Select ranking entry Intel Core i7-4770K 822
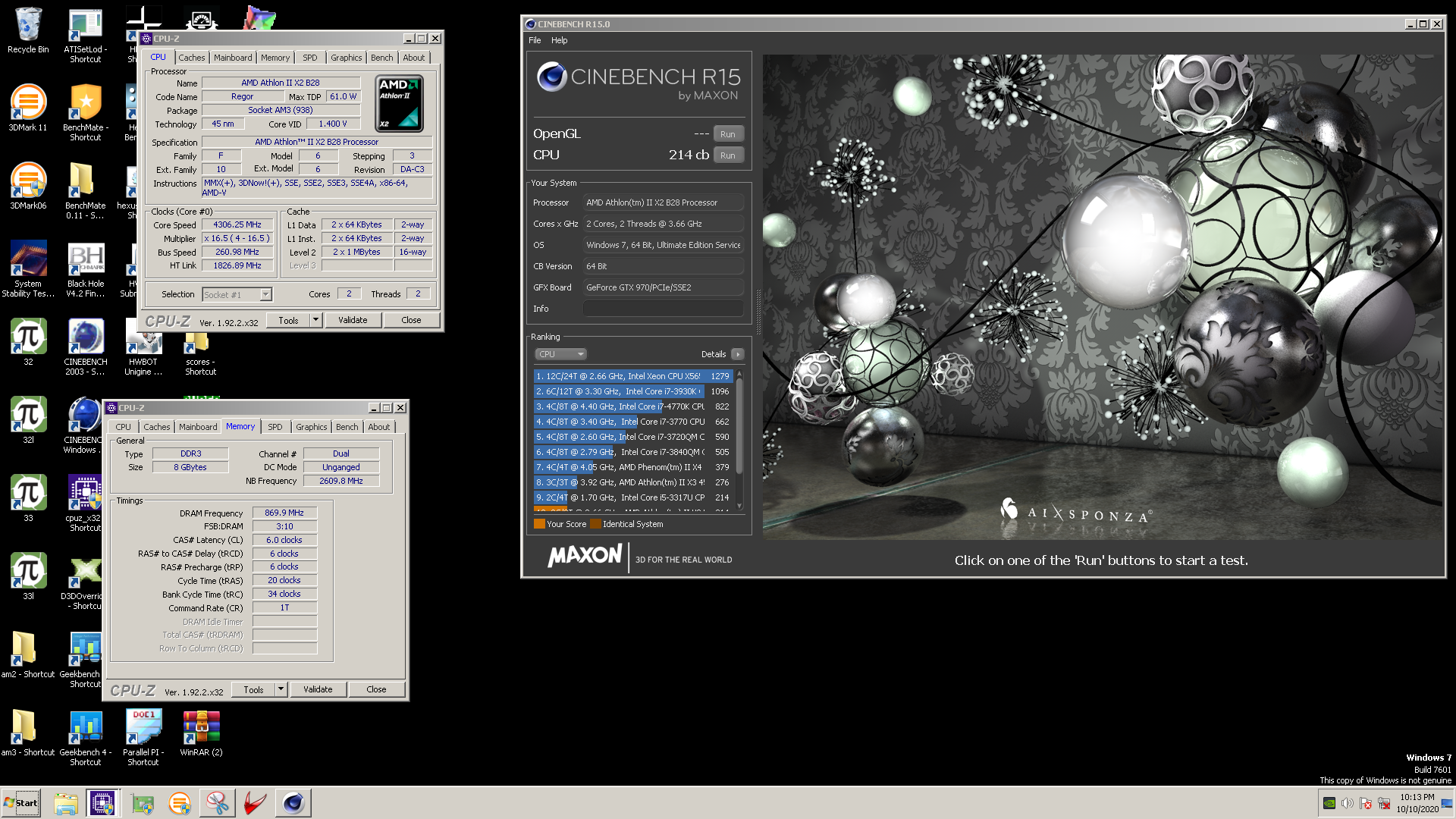The height and width of the screenshot is (819, 1456). pos(632,406)
